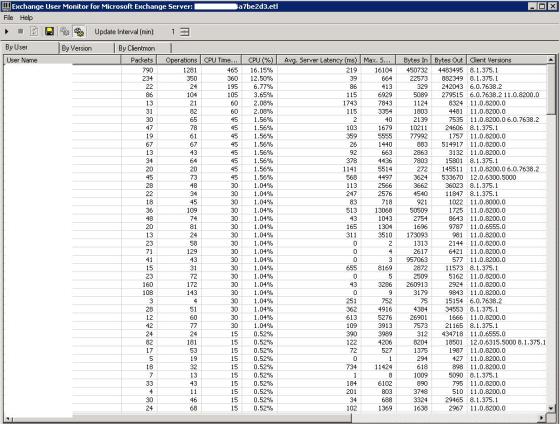The image size is (560, 424).
Task: Click client versions 6.0.7638.2 11.0.8200.0
Action: click(504, 95)
